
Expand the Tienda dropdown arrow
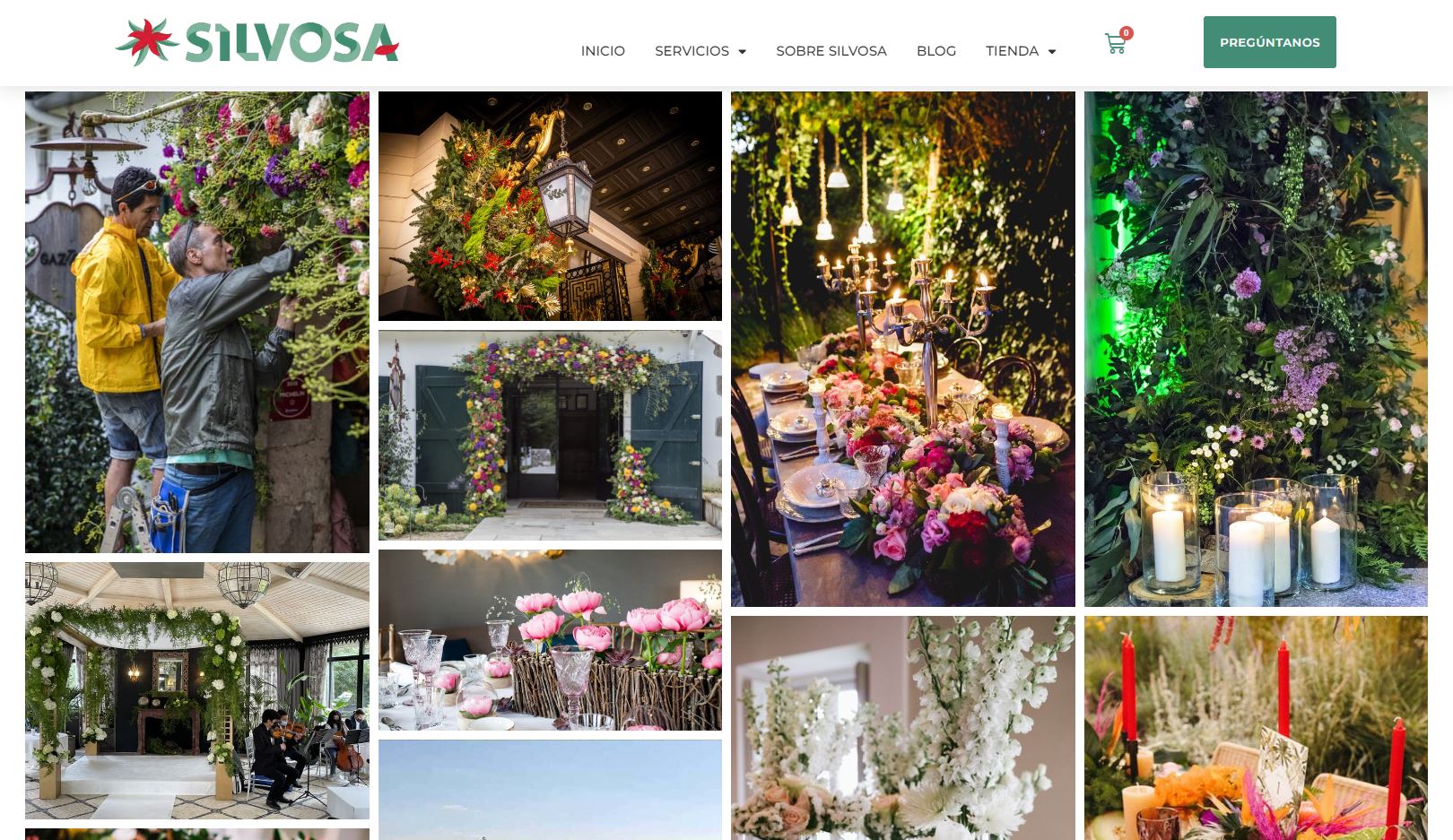pyautogui.click(x=1051, y=52)
